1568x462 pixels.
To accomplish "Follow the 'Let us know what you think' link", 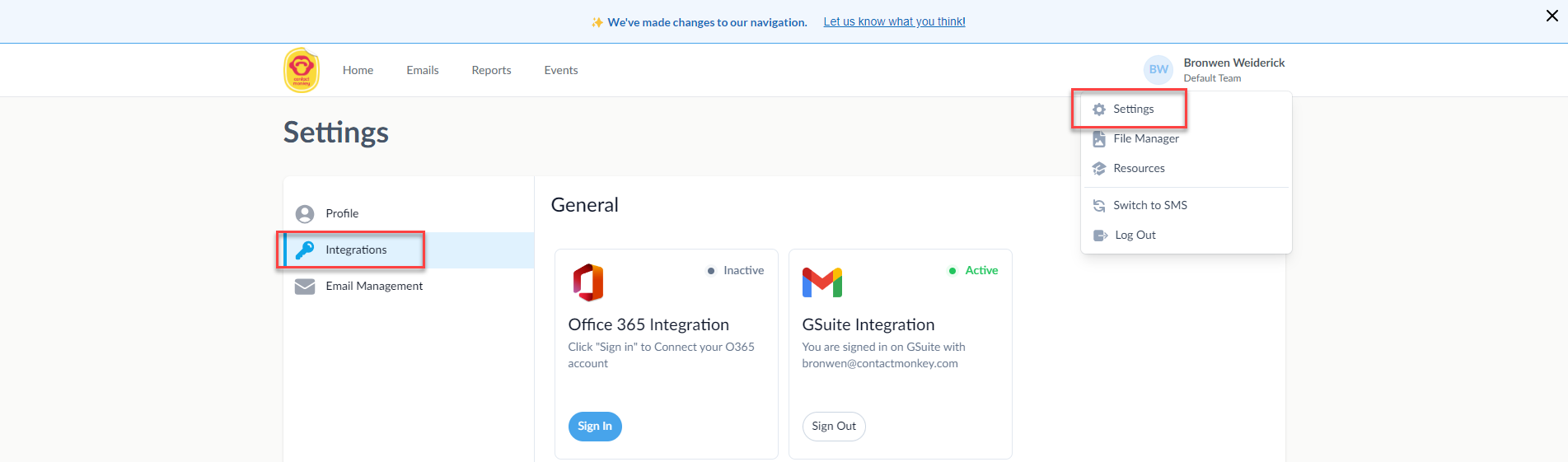I will coord(894,22).
